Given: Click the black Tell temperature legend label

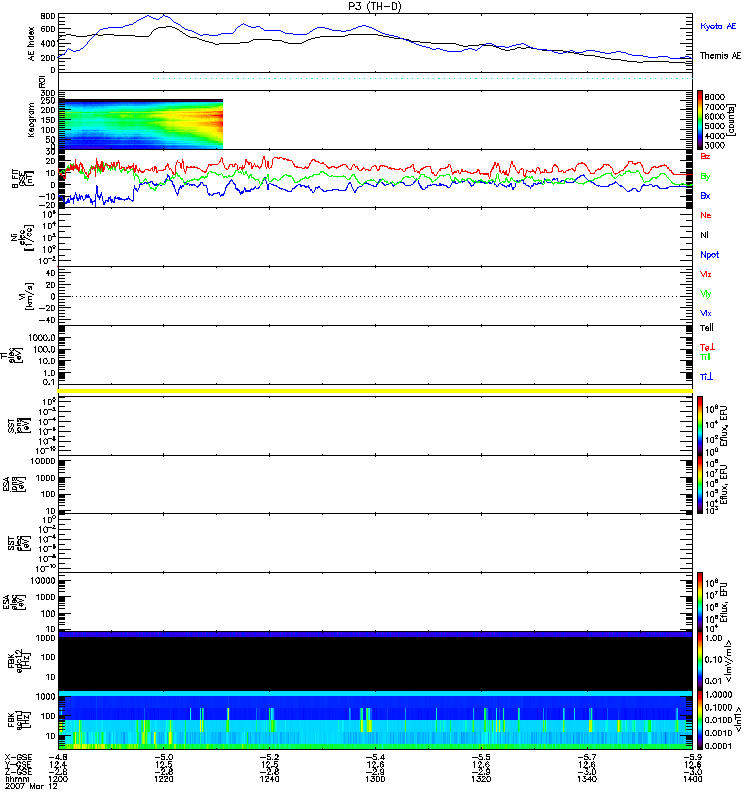Looking at the screenshot, I should click(x=706, y=327).
